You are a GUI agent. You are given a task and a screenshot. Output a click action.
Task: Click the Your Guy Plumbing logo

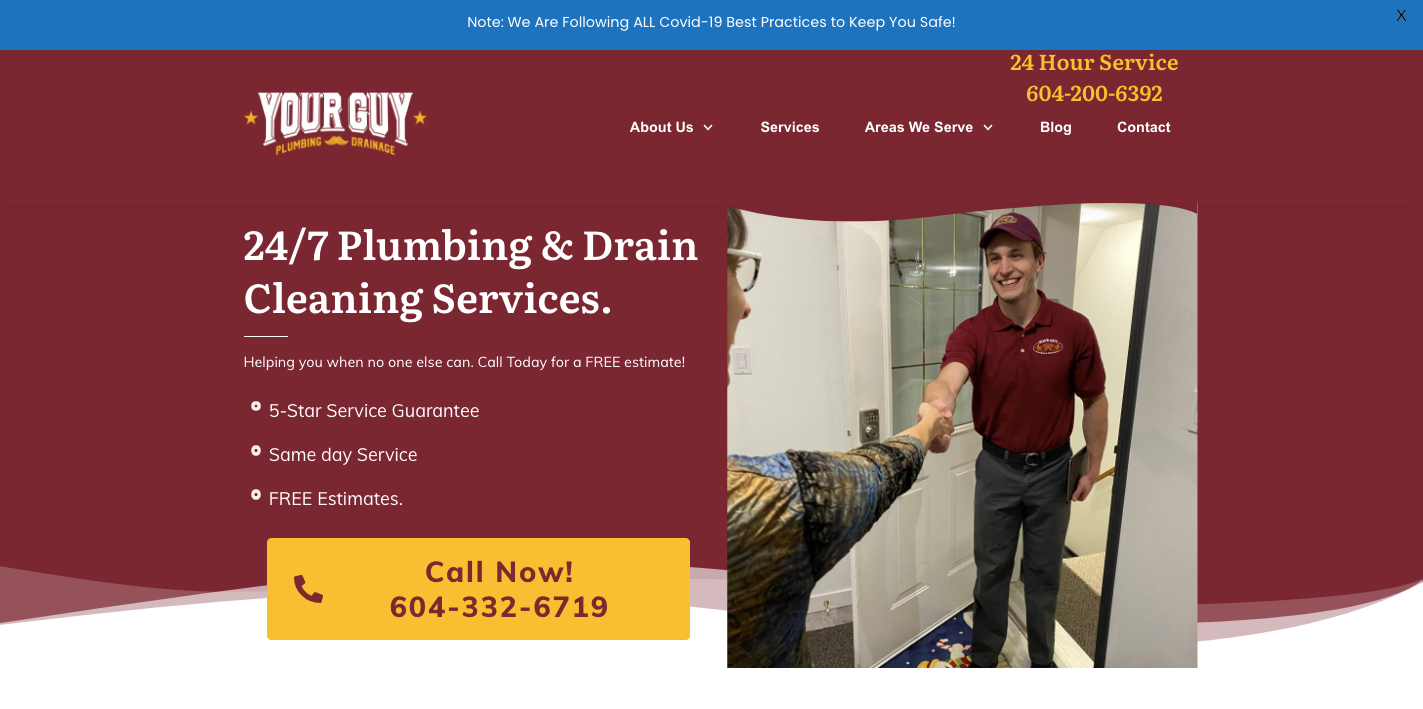point(335,123)
